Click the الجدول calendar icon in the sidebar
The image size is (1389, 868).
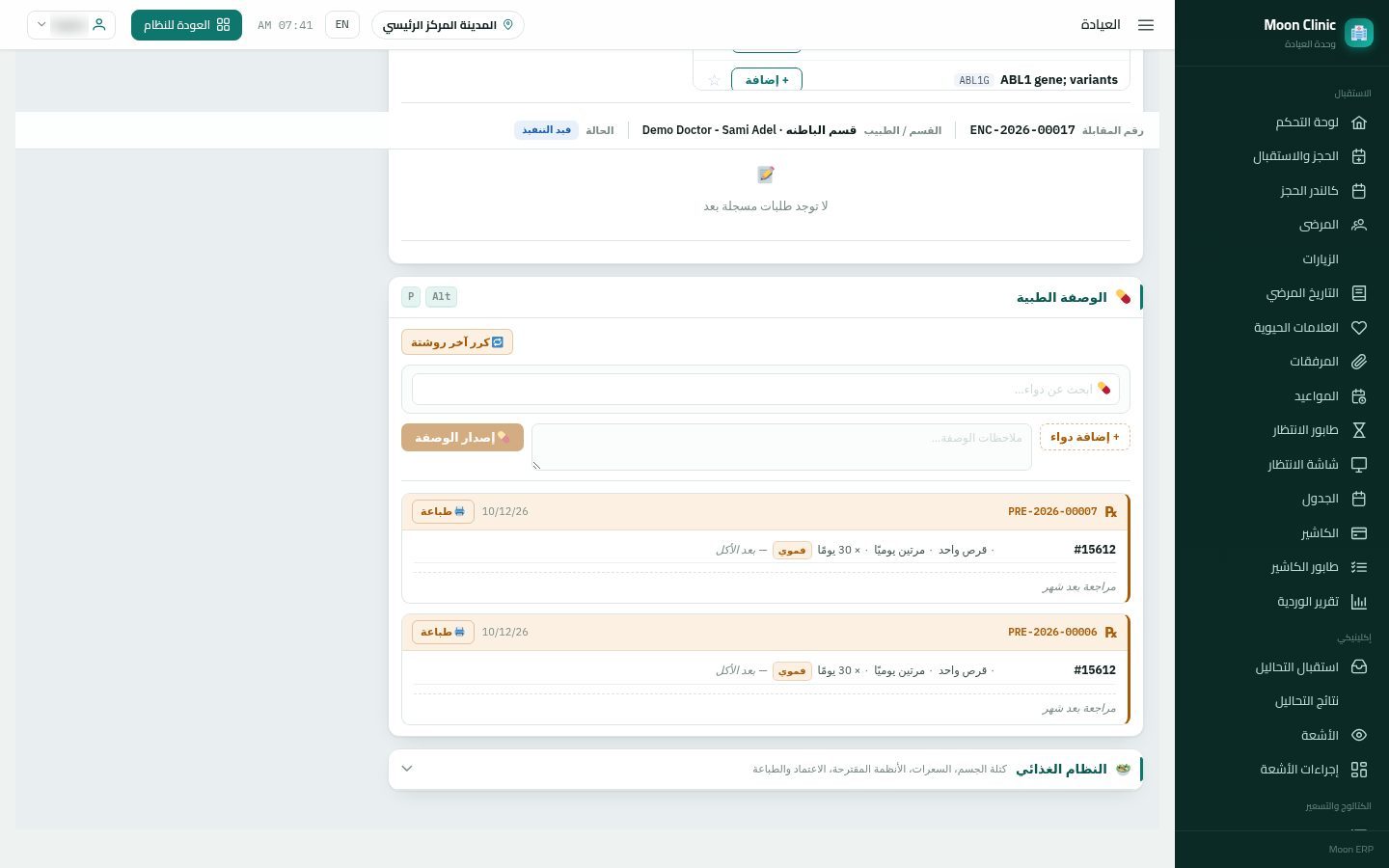point(1359,499)
